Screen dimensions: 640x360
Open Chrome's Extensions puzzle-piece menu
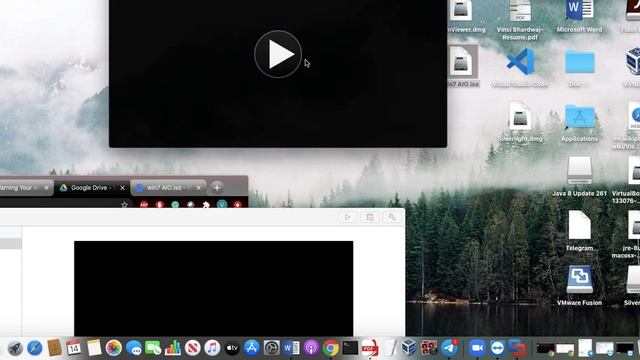click(206, 204)
